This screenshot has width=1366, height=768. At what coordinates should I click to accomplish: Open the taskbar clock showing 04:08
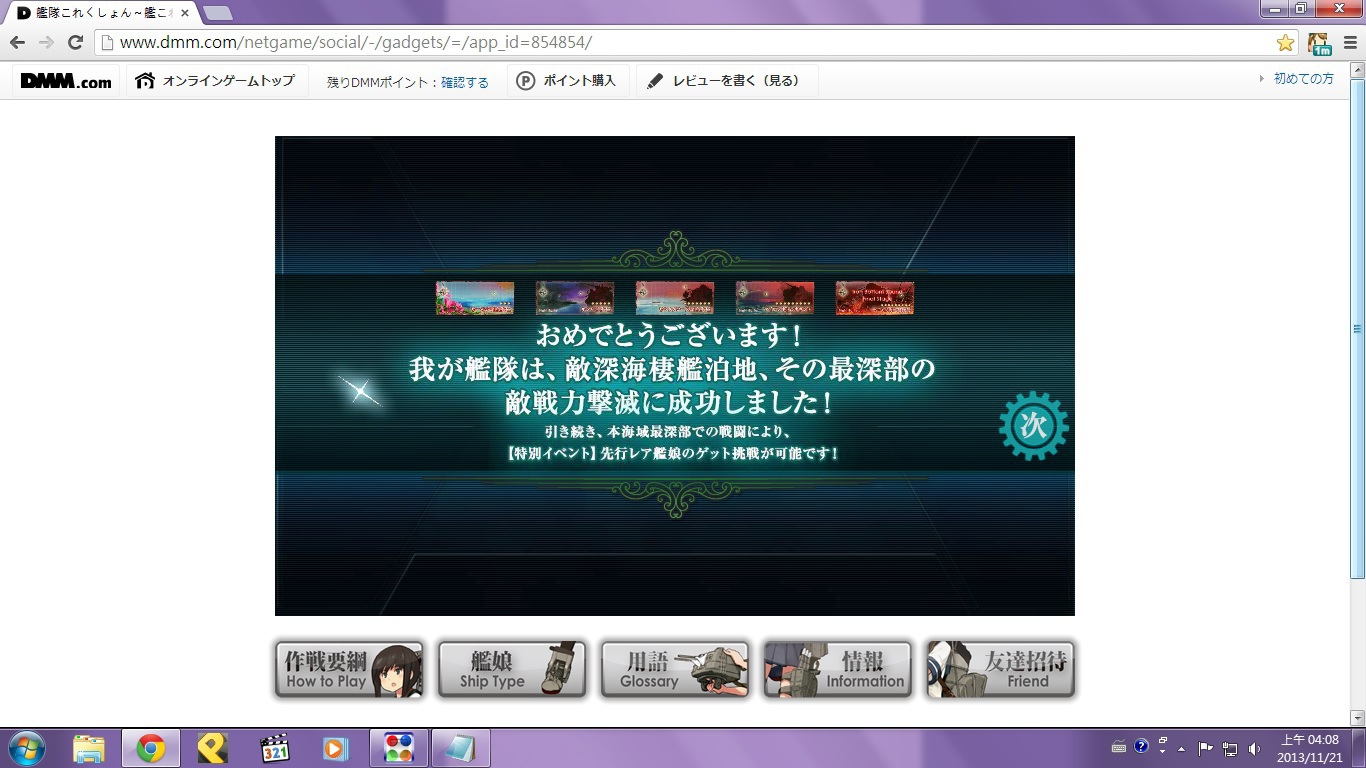1310,748
